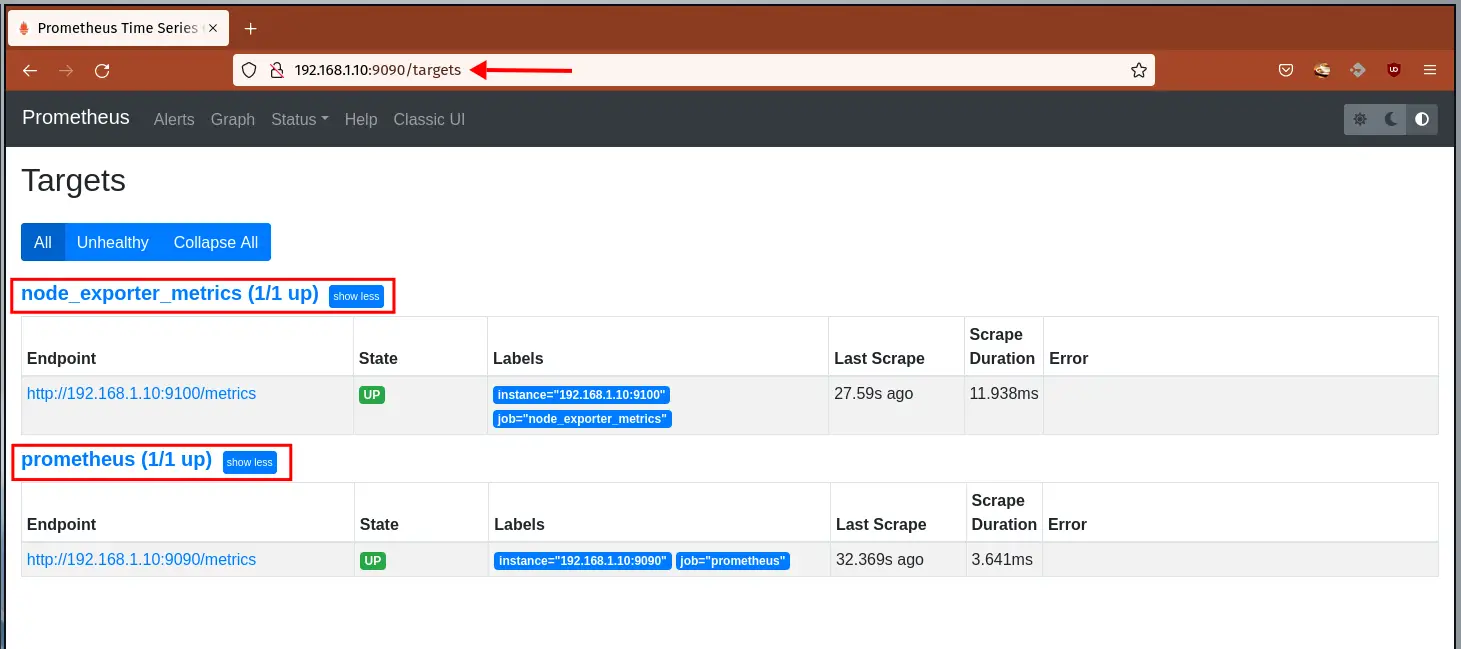
Task: Collapse node_exporter_metrics with show less
Action: 356,296
